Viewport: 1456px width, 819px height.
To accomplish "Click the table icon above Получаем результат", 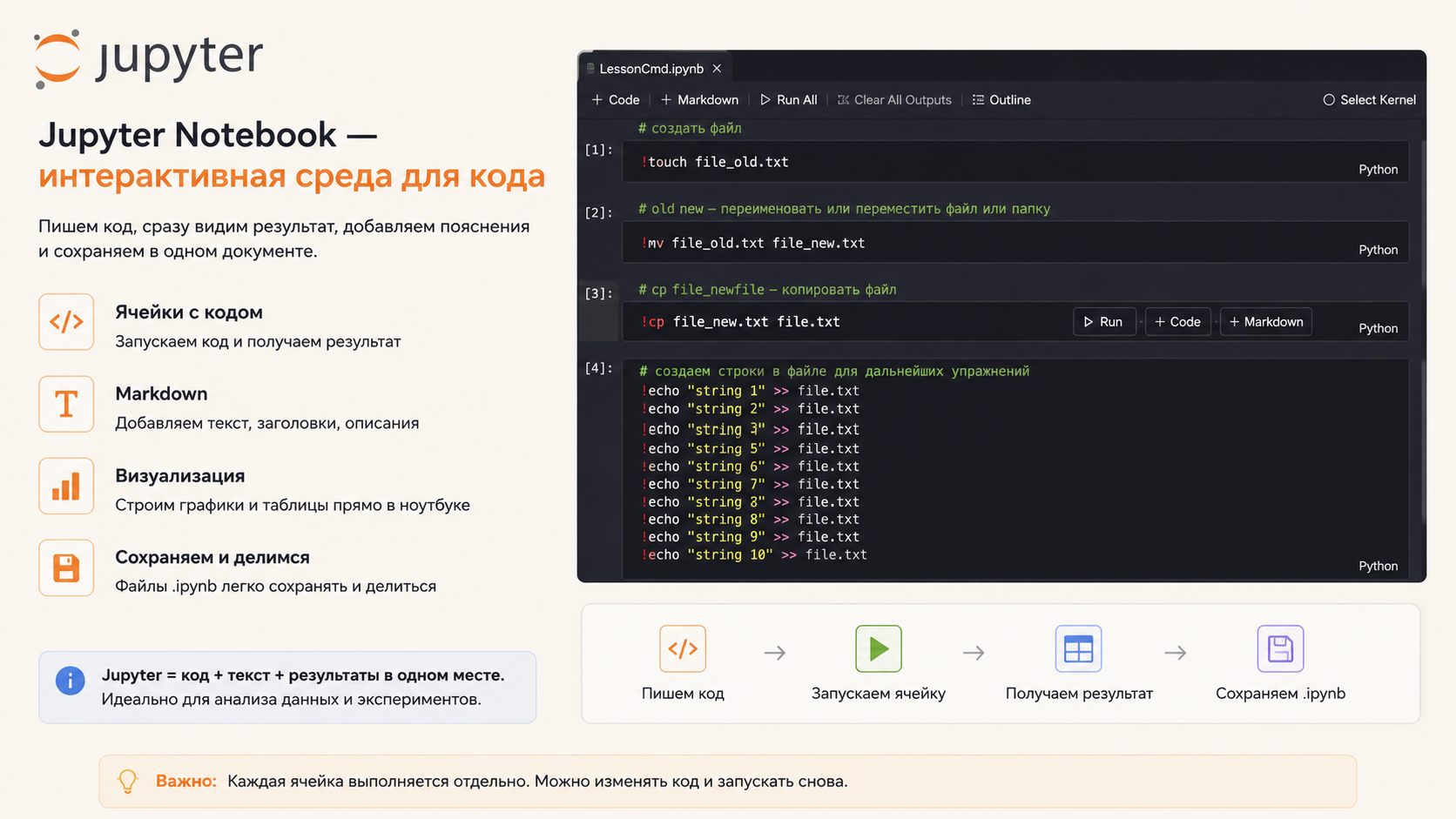I will click(x=1078, y=648).
